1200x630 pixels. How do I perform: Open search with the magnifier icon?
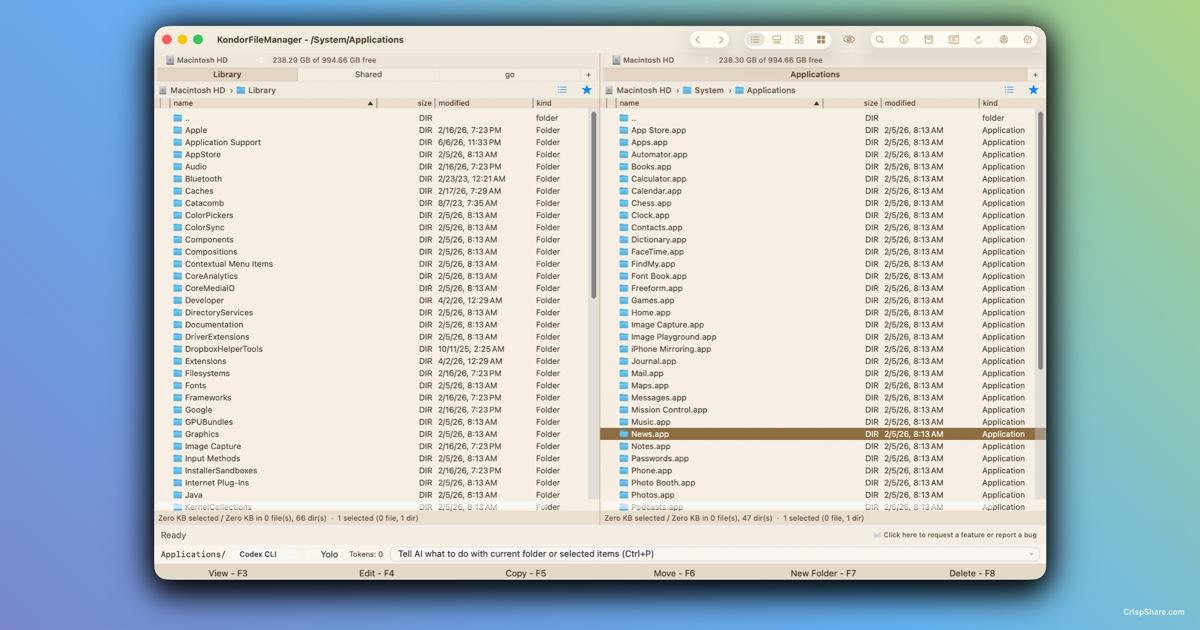(x=880, y=40)
